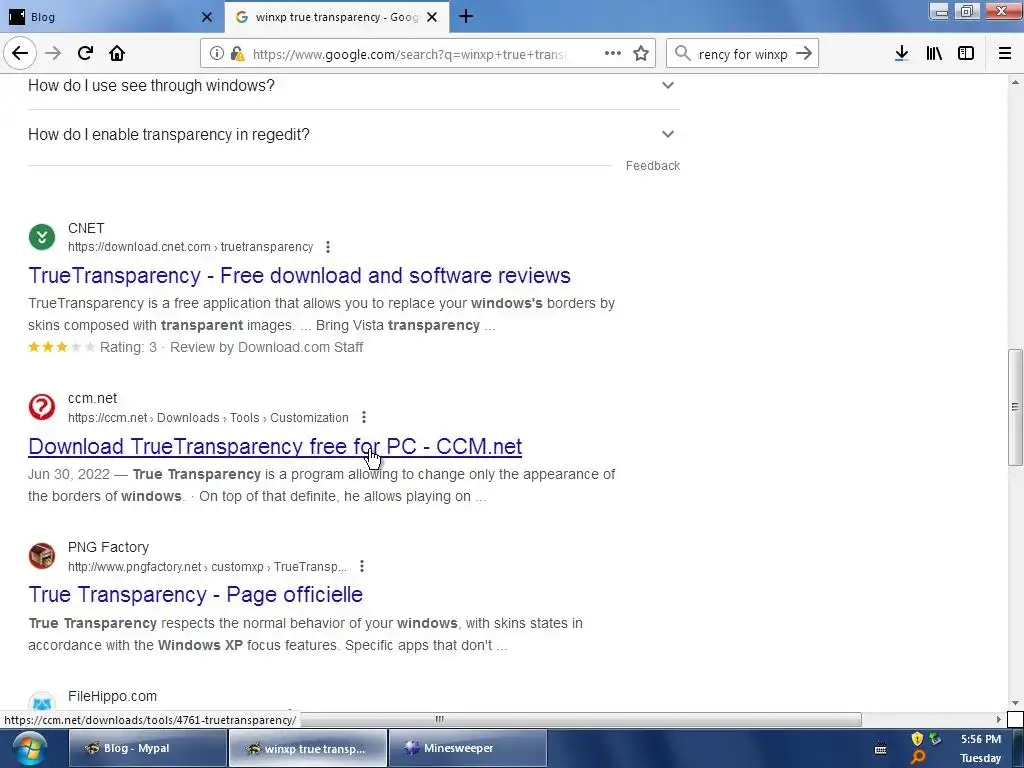Viewport: 1024px width, 768px height.
Task: Open the browser home page
Action: click(x=117, y=54)
